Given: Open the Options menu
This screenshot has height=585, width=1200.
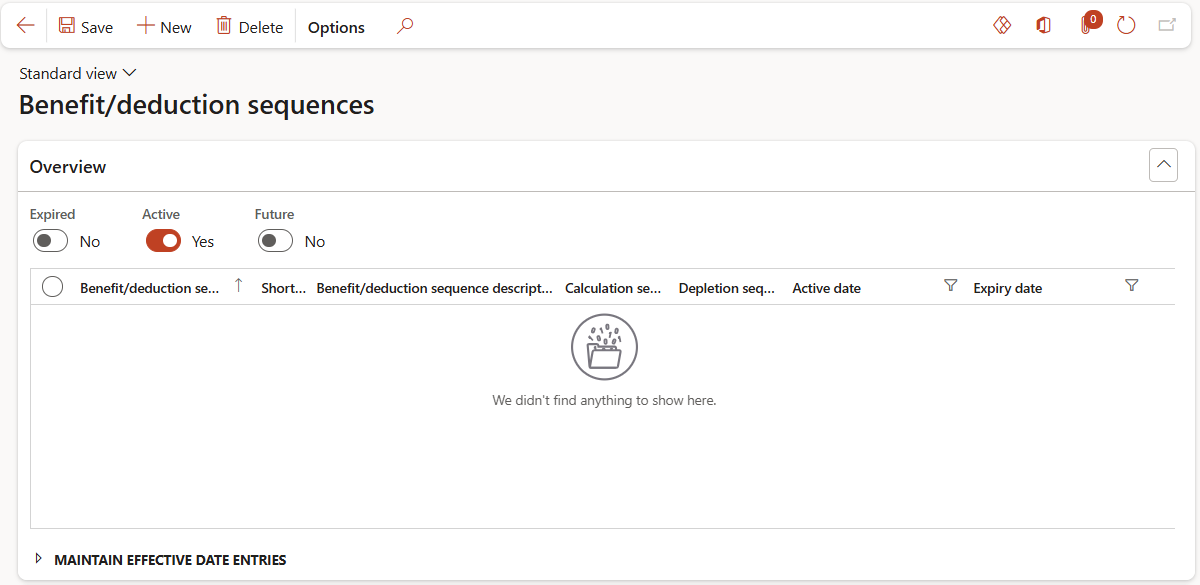Looking at the screenshot, I should [336, 27].
